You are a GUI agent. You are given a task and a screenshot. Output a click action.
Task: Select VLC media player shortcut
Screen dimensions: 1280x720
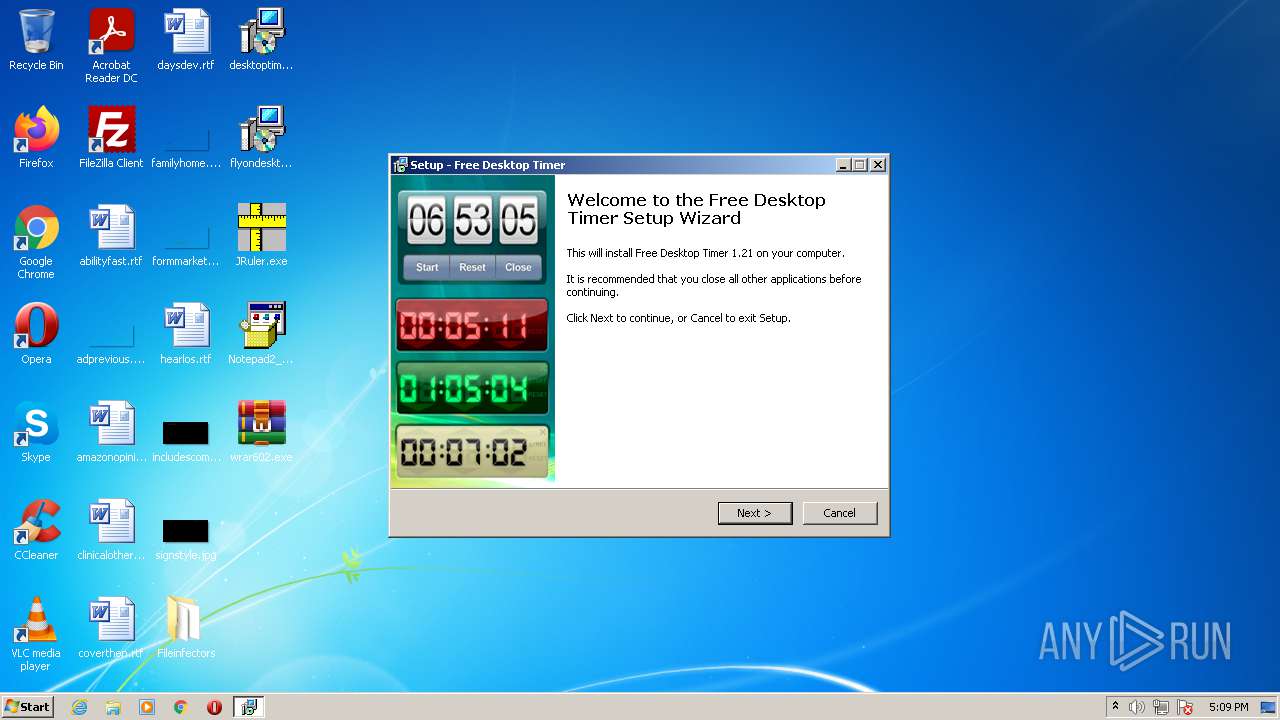tap(36, 634)
